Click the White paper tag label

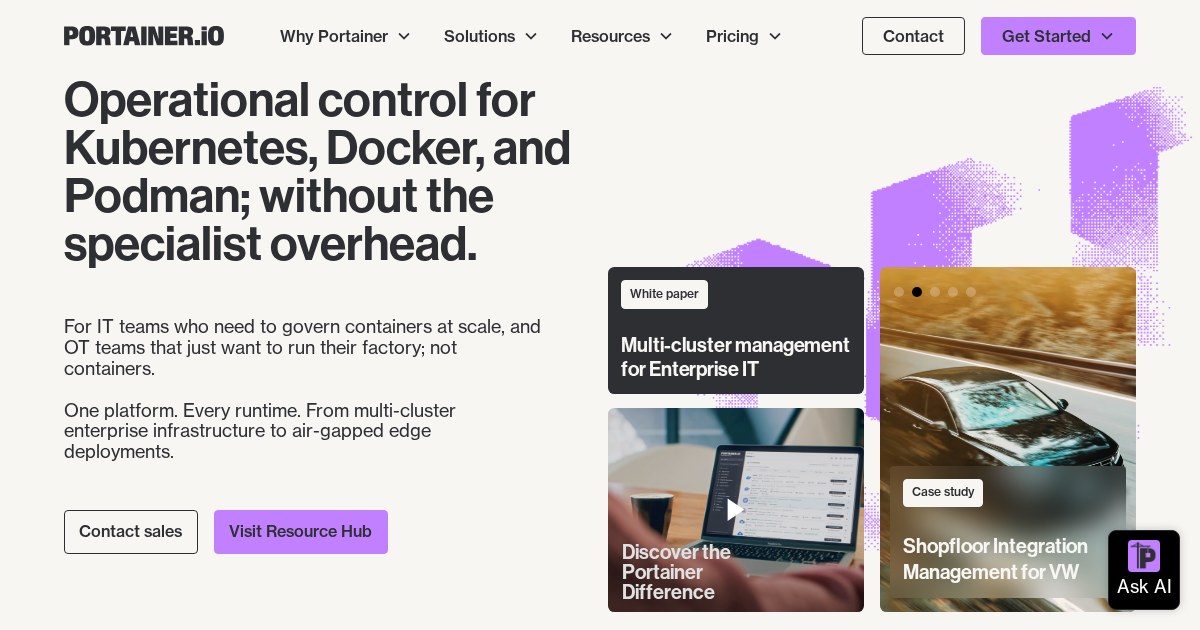[664, 294]
